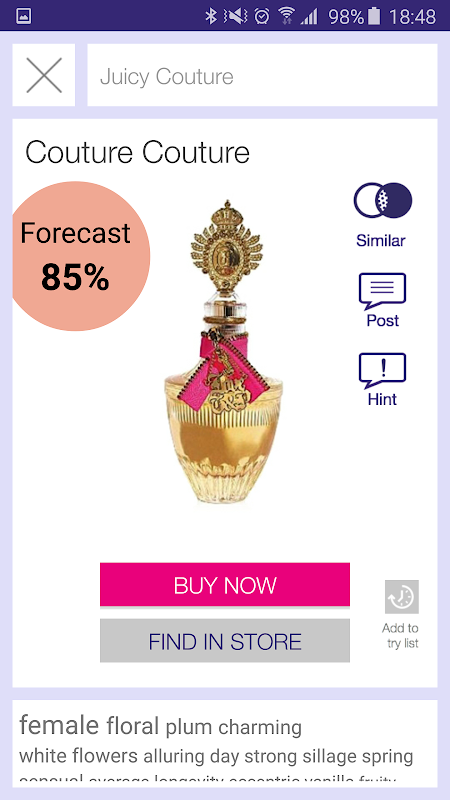Tap the X close icon

pos(44,75)
